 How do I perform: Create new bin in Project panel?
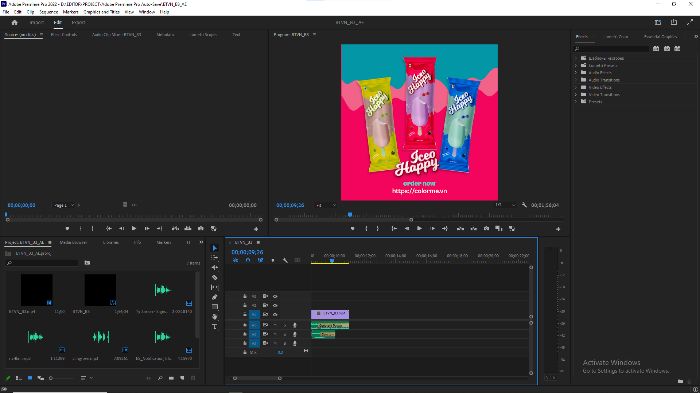tap(171, 378)
